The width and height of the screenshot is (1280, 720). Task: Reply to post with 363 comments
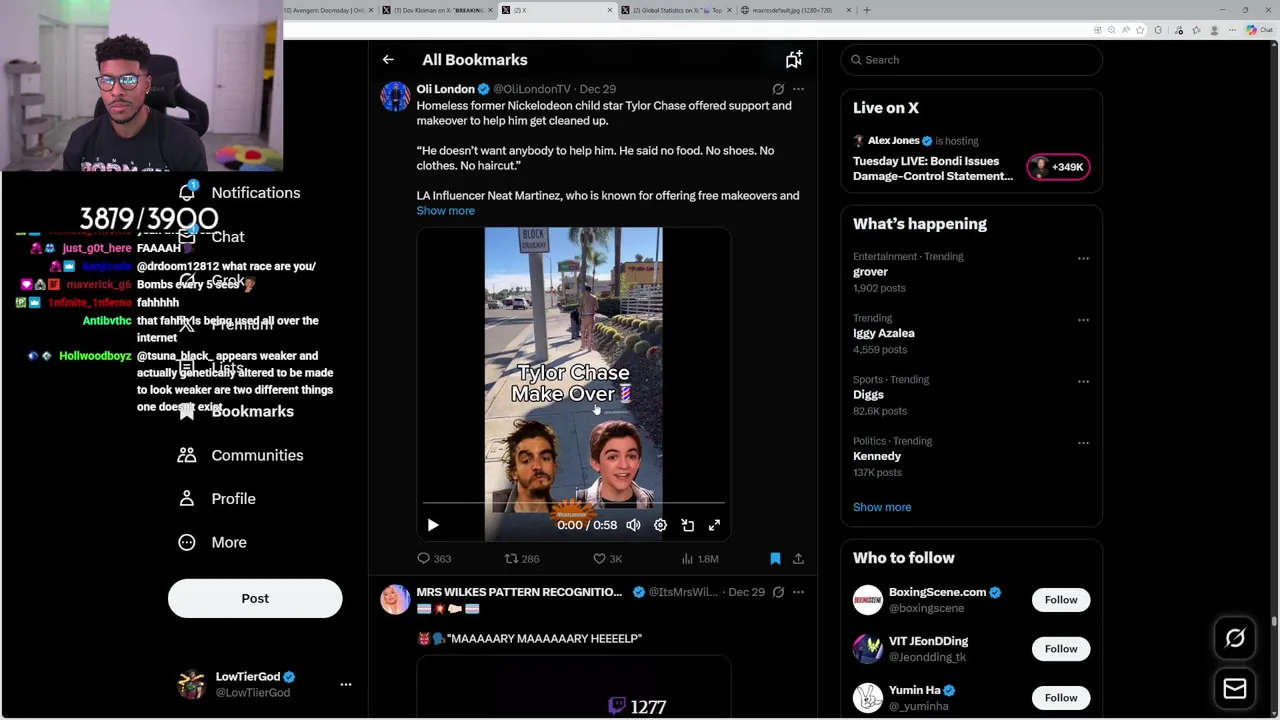pos(434,559)
